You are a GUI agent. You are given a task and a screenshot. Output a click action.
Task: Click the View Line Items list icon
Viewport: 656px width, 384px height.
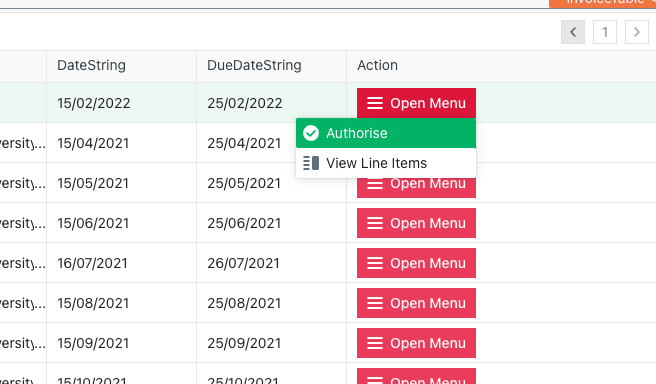(x=311, y=163)
